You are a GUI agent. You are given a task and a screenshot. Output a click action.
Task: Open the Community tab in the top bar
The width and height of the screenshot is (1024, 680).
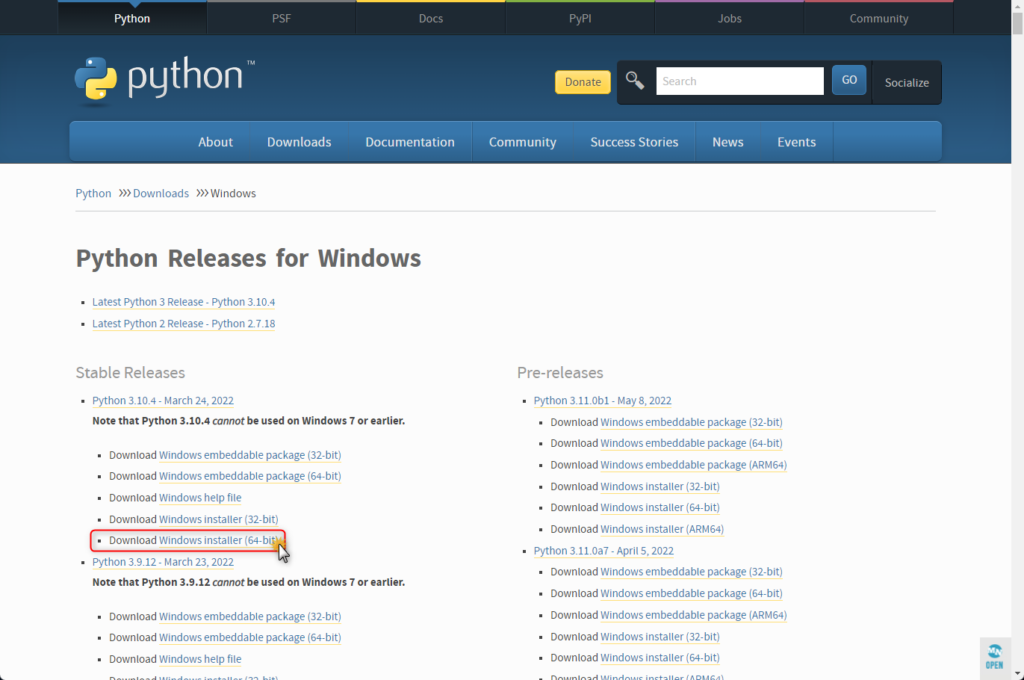point(879,18)
